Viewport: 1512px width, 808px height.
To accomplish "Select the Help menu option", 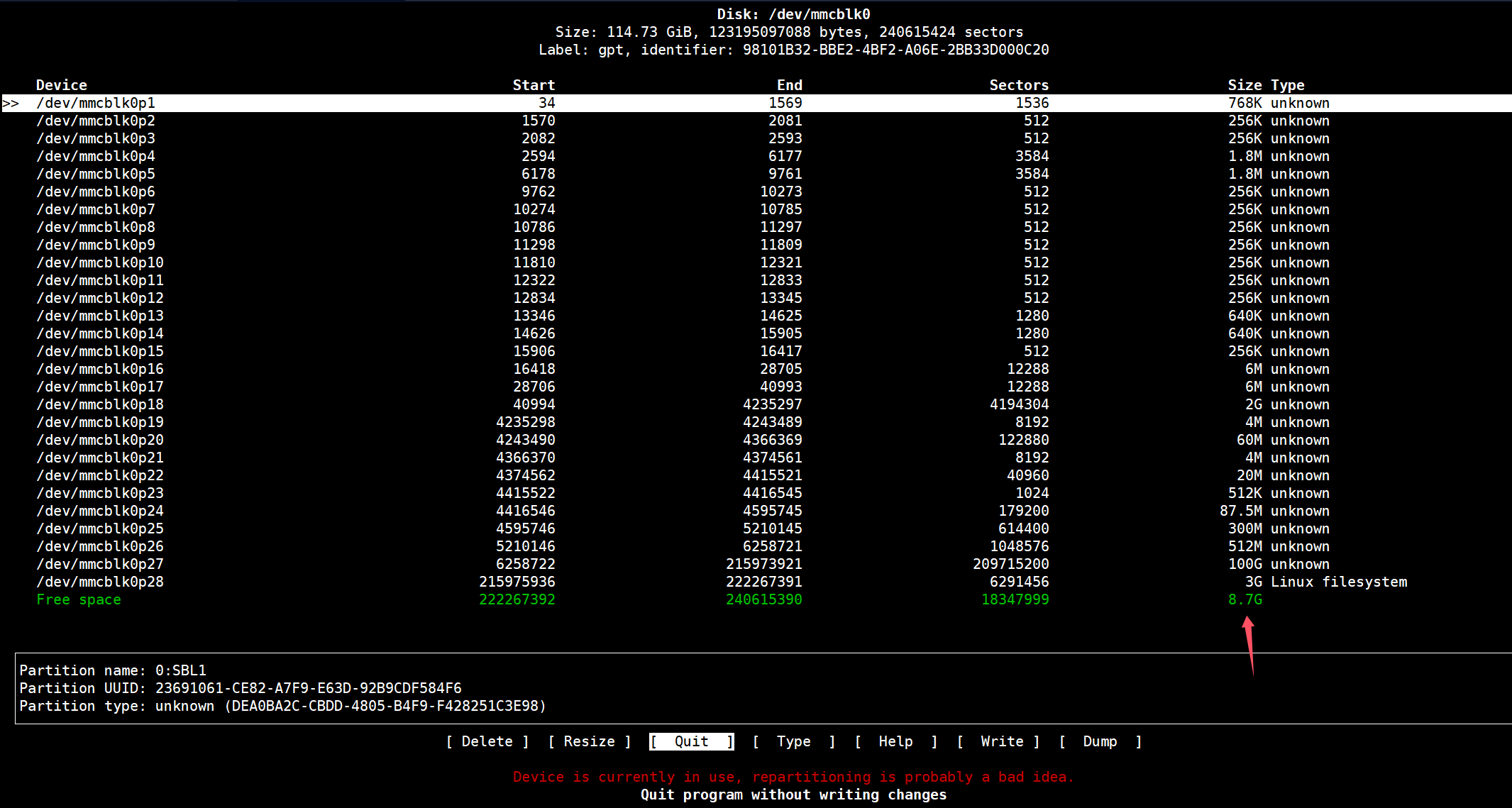I will (x=895, y=741).
